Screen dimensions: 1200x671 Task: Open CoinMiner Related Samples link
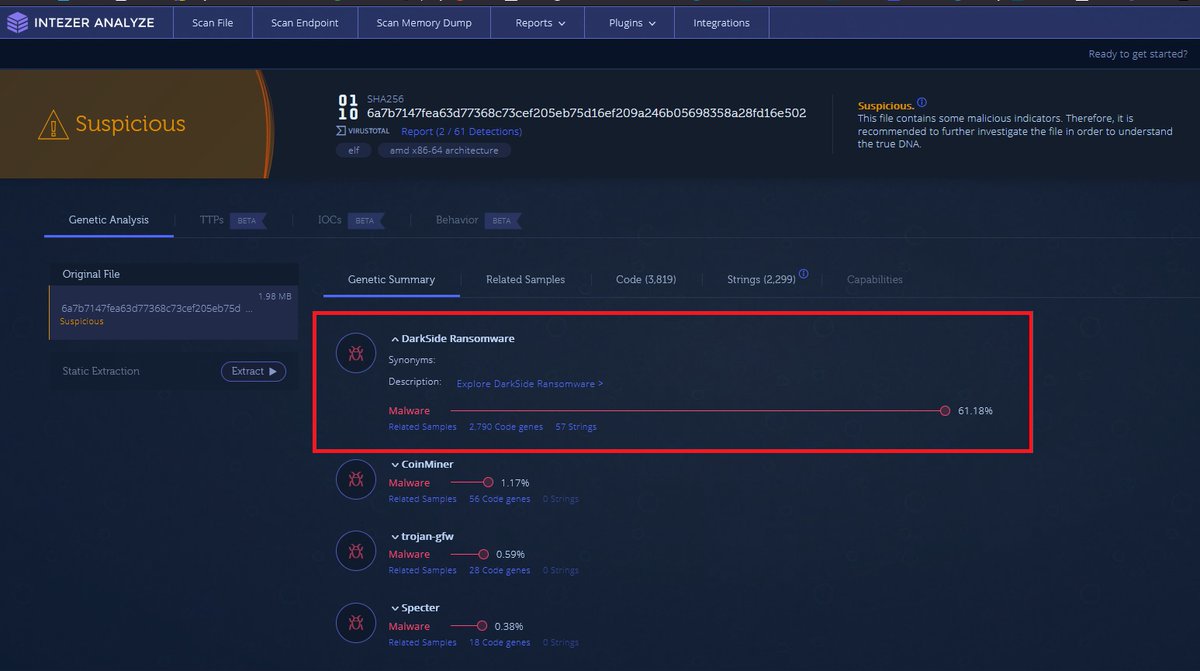coord(422,499)
